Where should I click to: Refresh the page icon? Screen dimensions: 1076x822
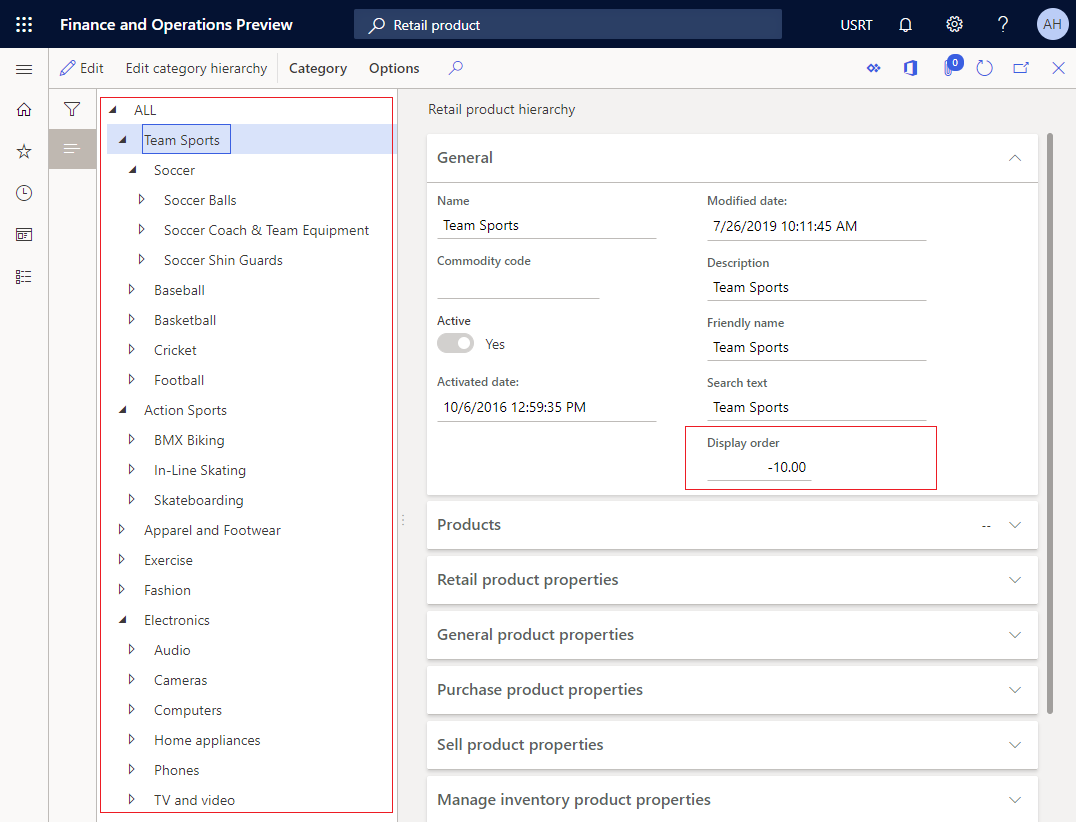(x=984, y=68)
